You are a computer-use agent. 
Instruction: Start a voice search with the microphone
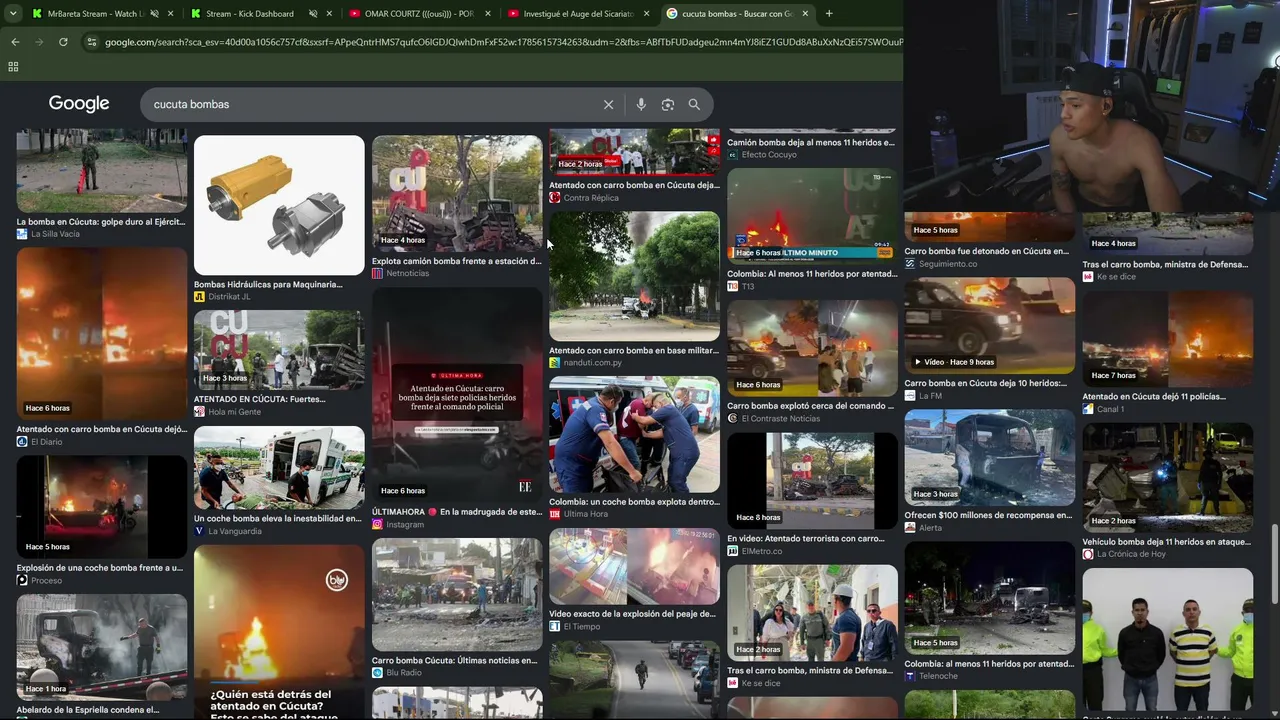(641, 104)
